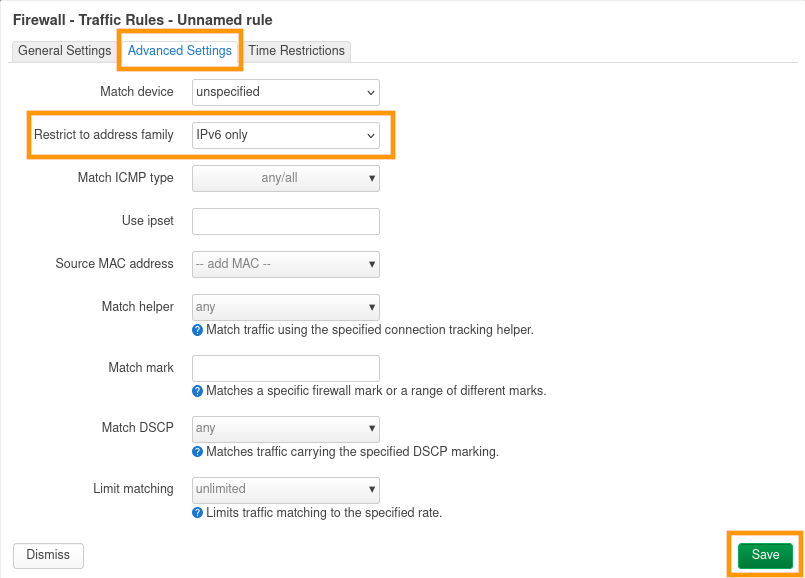Click the Use ipset text field
Screen dimensions: 805x578
[x=285, y=221]
